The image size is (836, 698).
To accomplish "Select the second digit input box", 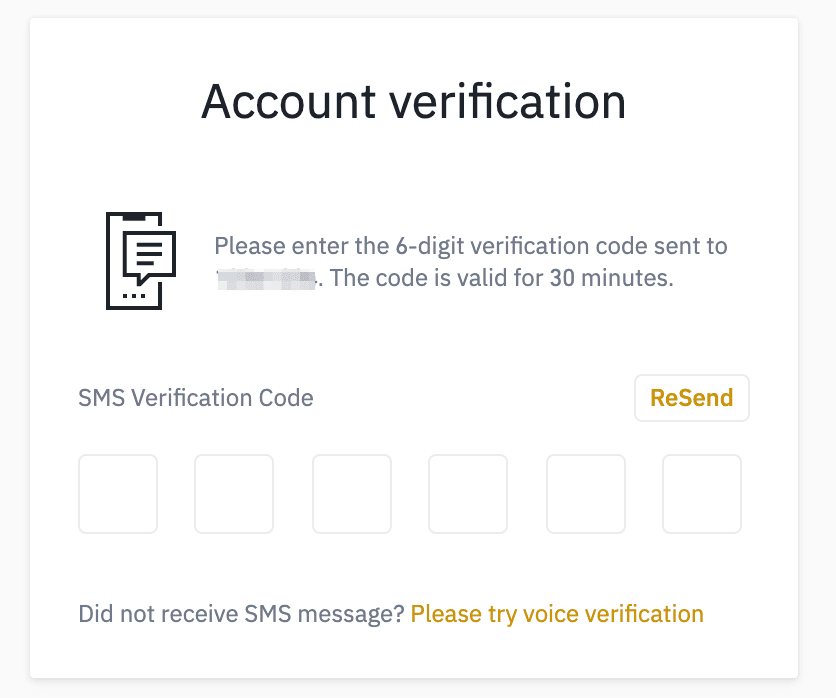I will coord(234,494).
